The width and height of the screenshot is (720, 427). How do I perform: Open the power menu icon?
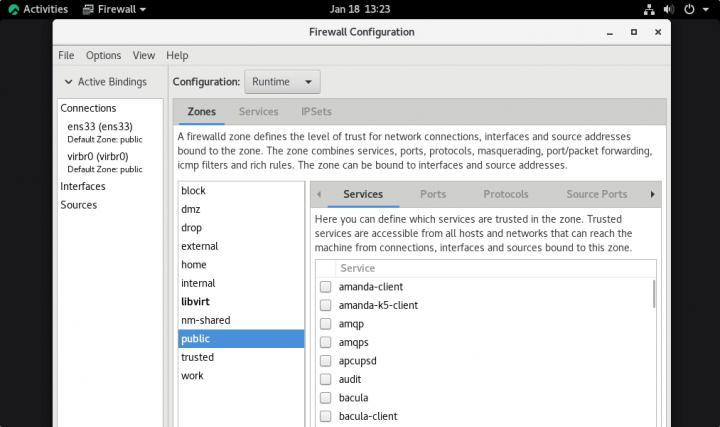[x=690, y=9]
